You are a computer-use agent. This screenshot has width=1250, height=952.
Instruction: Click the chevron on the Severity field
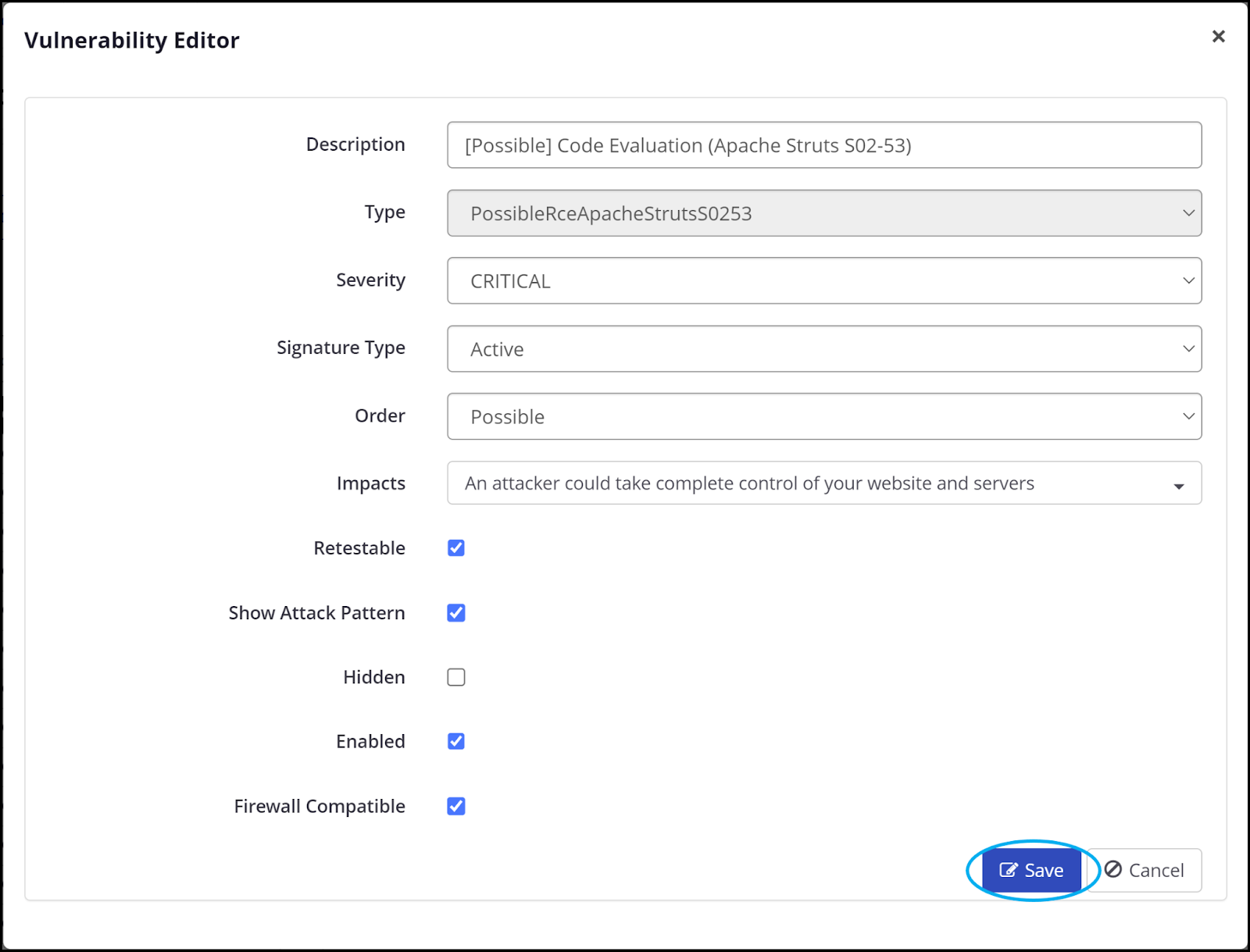click(1188, 280)
